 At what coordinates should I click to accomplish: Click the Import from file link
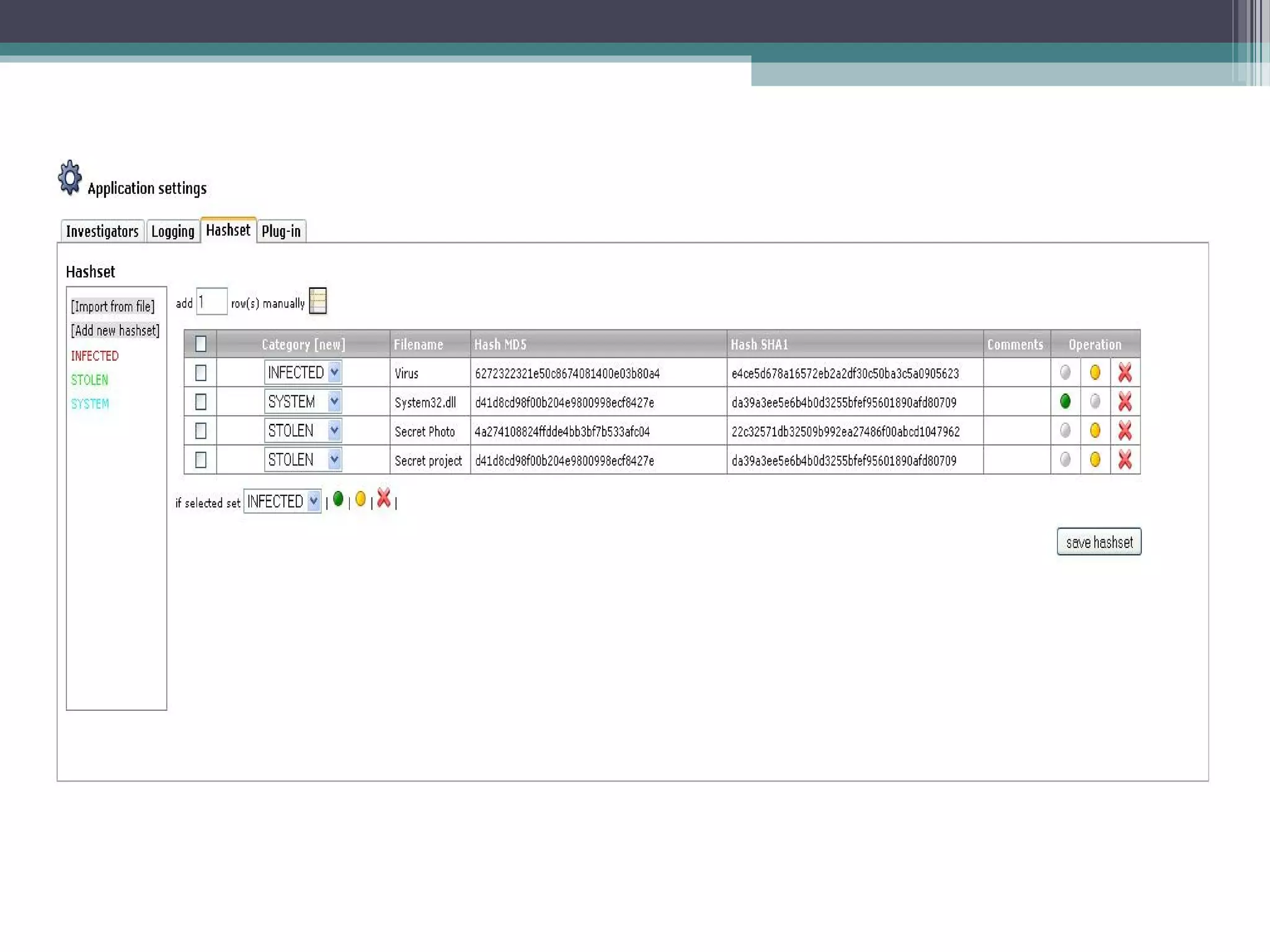[113, 306]
